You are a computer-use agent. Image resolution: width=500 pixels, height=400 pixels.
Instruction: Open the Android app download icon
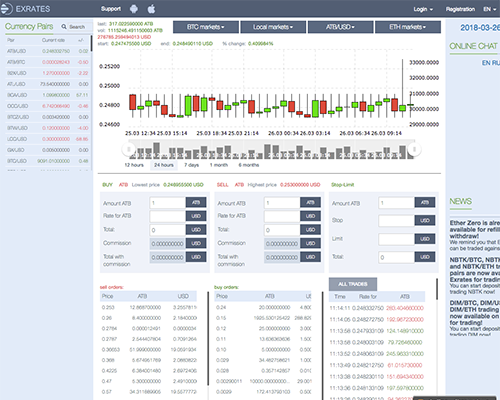pos(134,9)
